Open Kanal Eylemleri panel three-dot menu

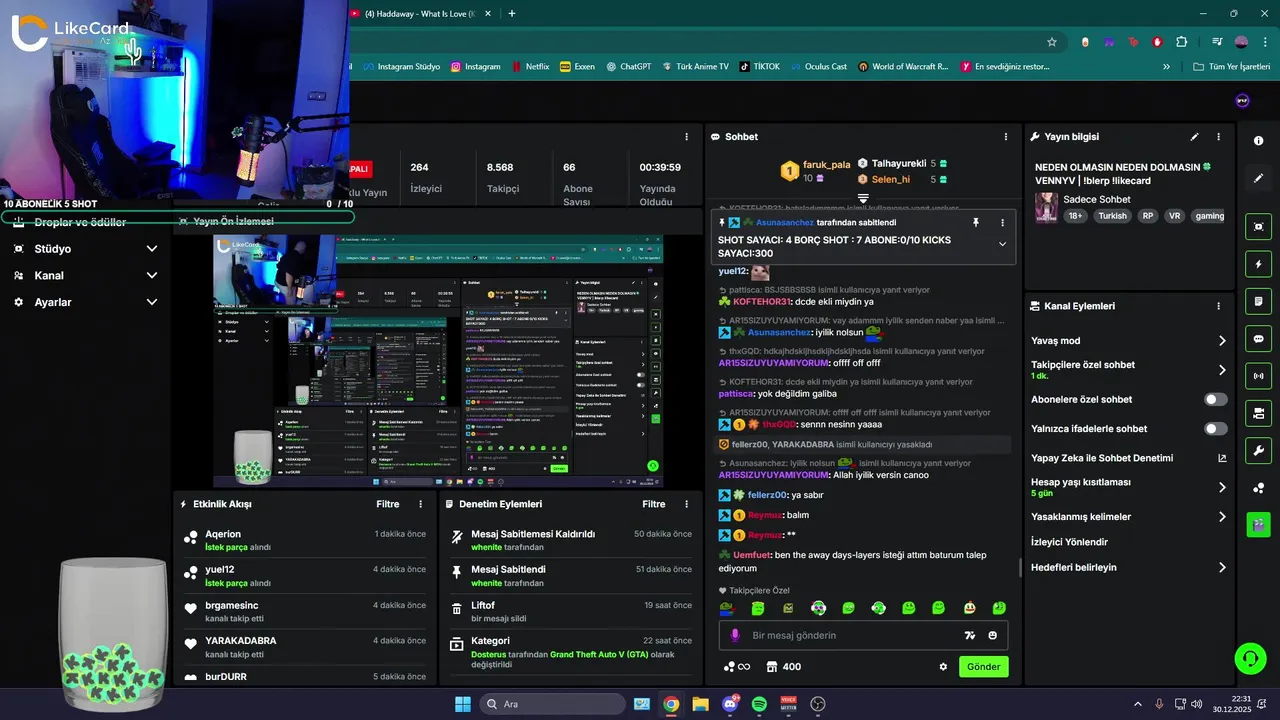[x=1218, y=306]
